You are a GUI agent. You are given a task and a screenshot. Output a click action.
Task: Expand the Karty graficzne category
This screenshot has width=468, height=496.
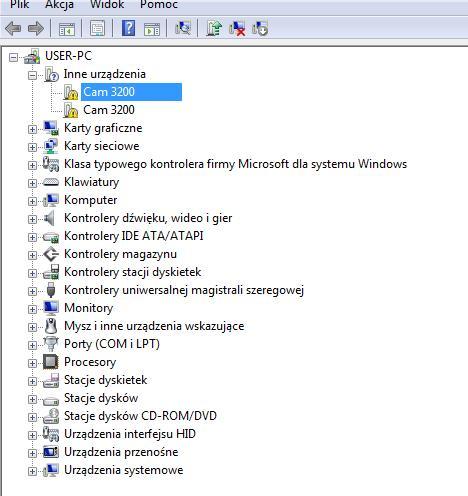point(32,129)
